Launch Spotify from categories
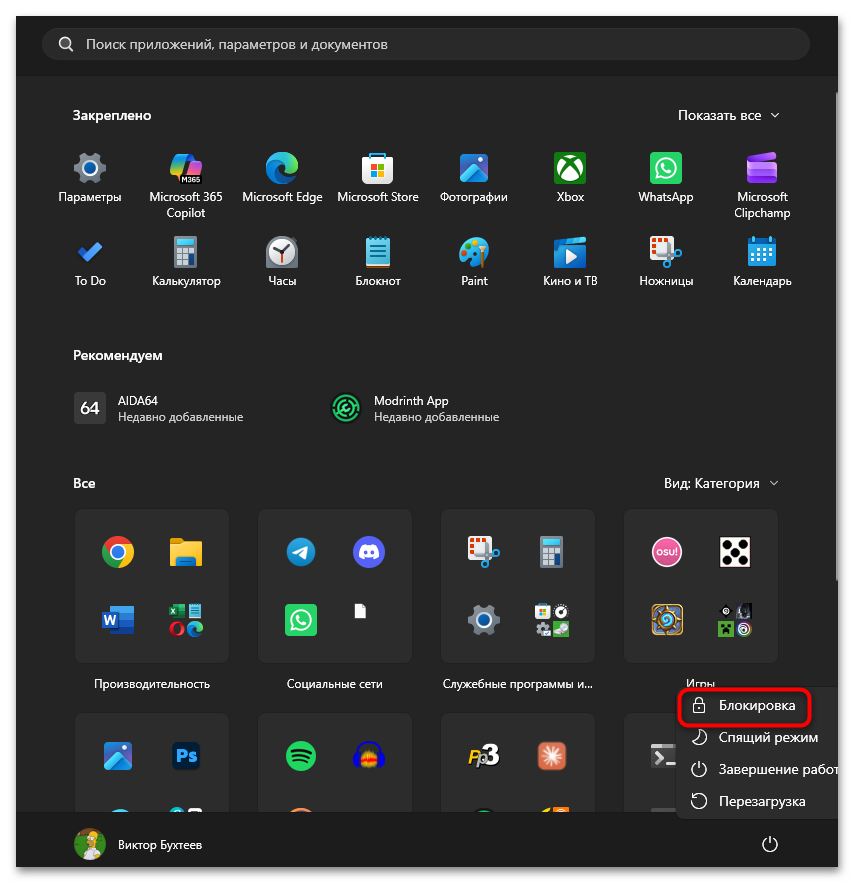 tap(301, 755)
